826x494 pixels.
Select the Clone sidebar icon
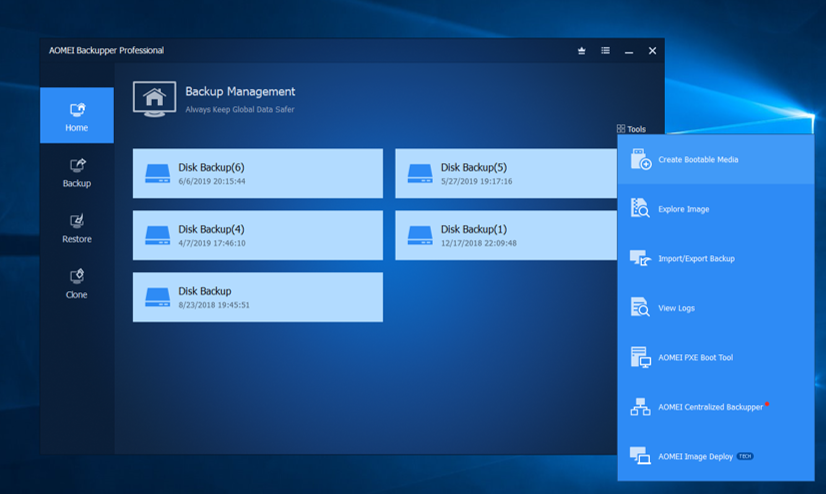77,283
